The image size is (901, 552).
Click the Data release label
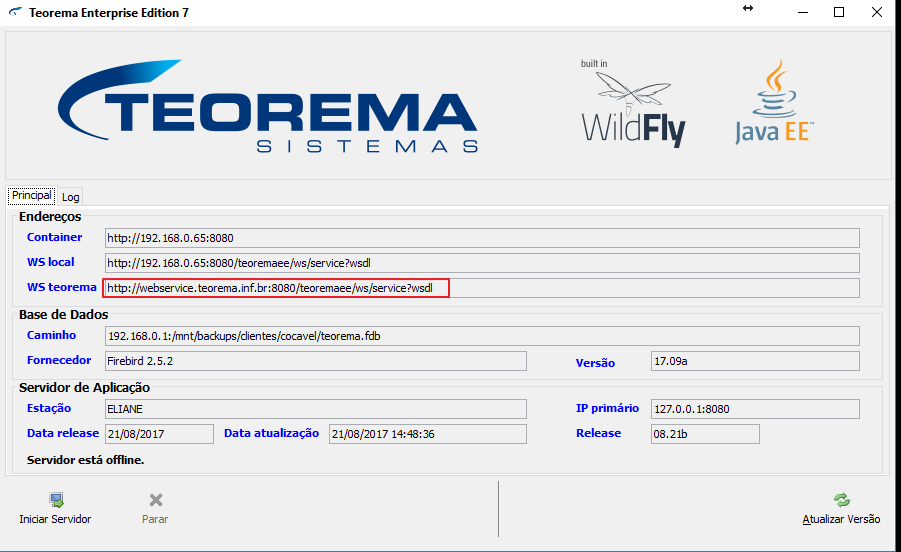[x=63, y=433]
